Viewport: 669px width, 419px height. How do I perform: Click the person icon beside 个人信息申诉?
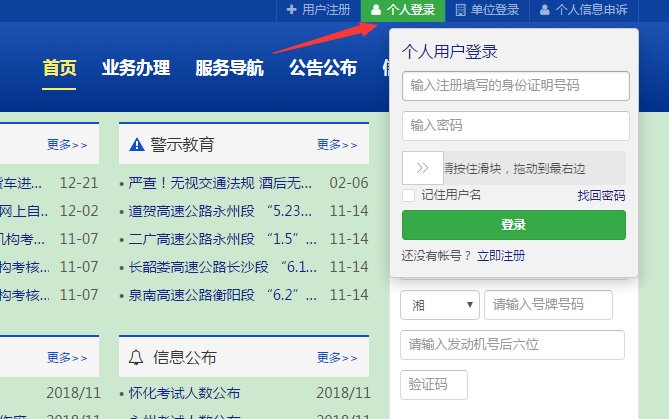coord(544,10)
